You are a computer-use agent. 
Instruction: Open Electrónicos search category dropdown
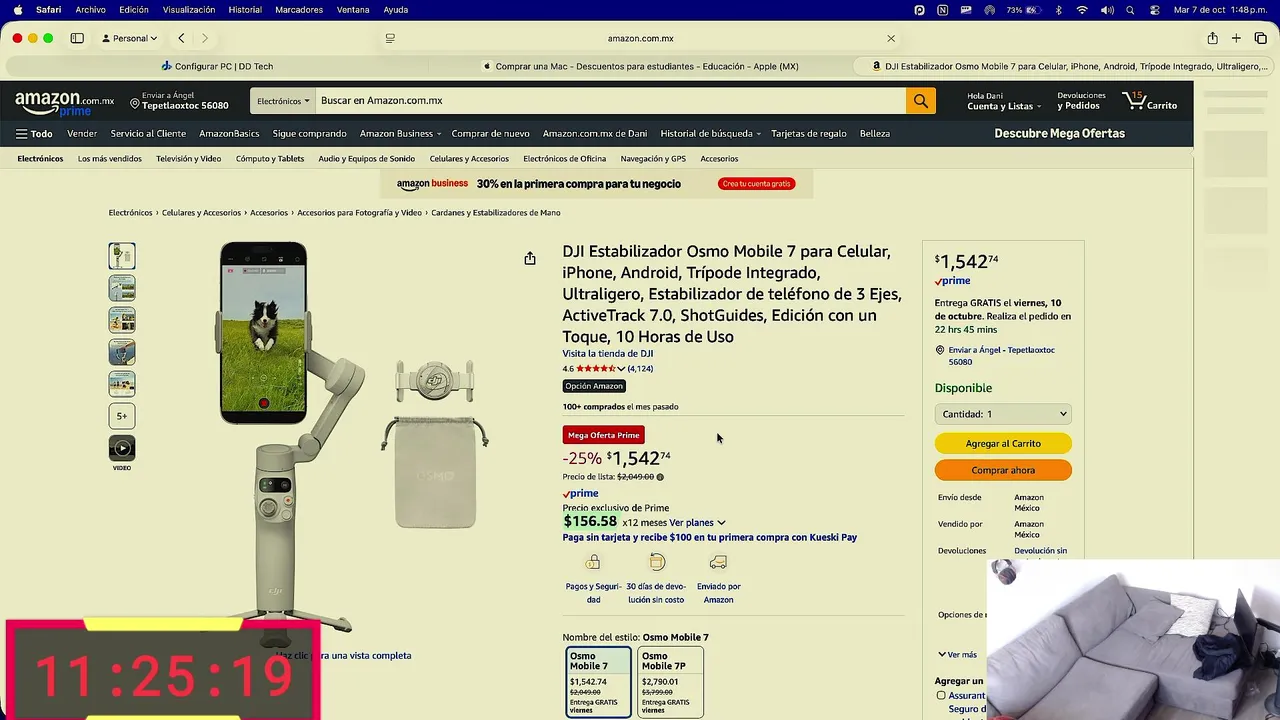pyautogui.click(x=283, y=101)
